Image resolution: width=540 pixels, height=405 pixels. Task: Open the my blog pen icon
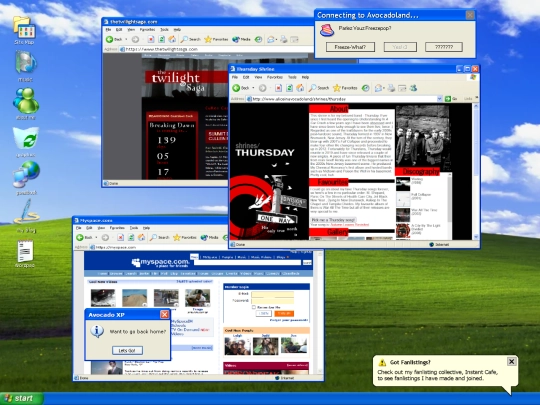click(26, 215)
